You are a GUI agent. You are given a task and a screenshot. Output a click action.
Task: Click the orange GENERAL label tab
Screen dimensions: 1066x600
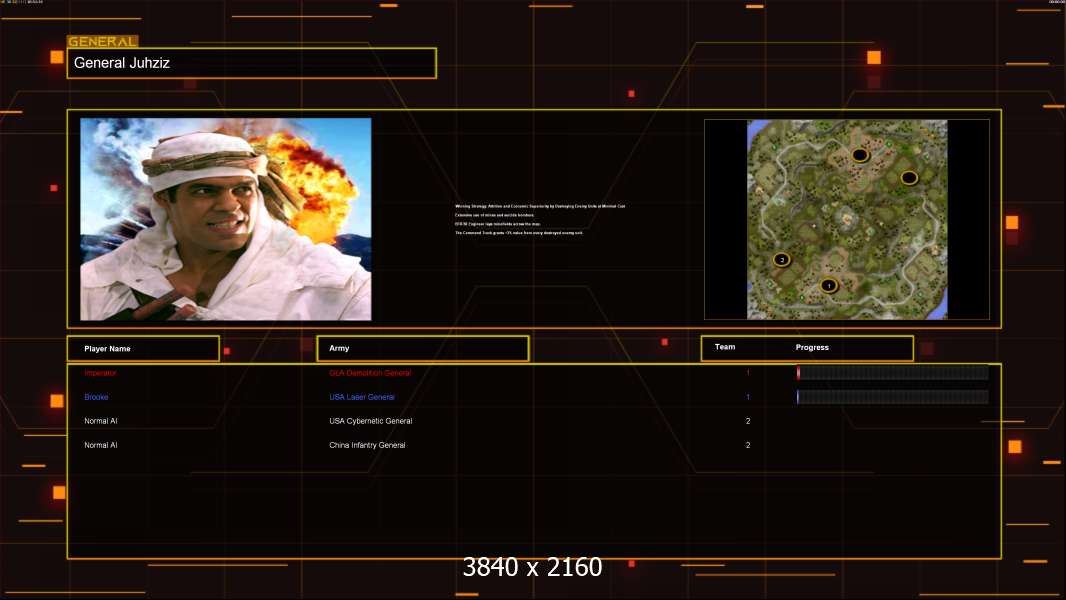coord(102,42)
